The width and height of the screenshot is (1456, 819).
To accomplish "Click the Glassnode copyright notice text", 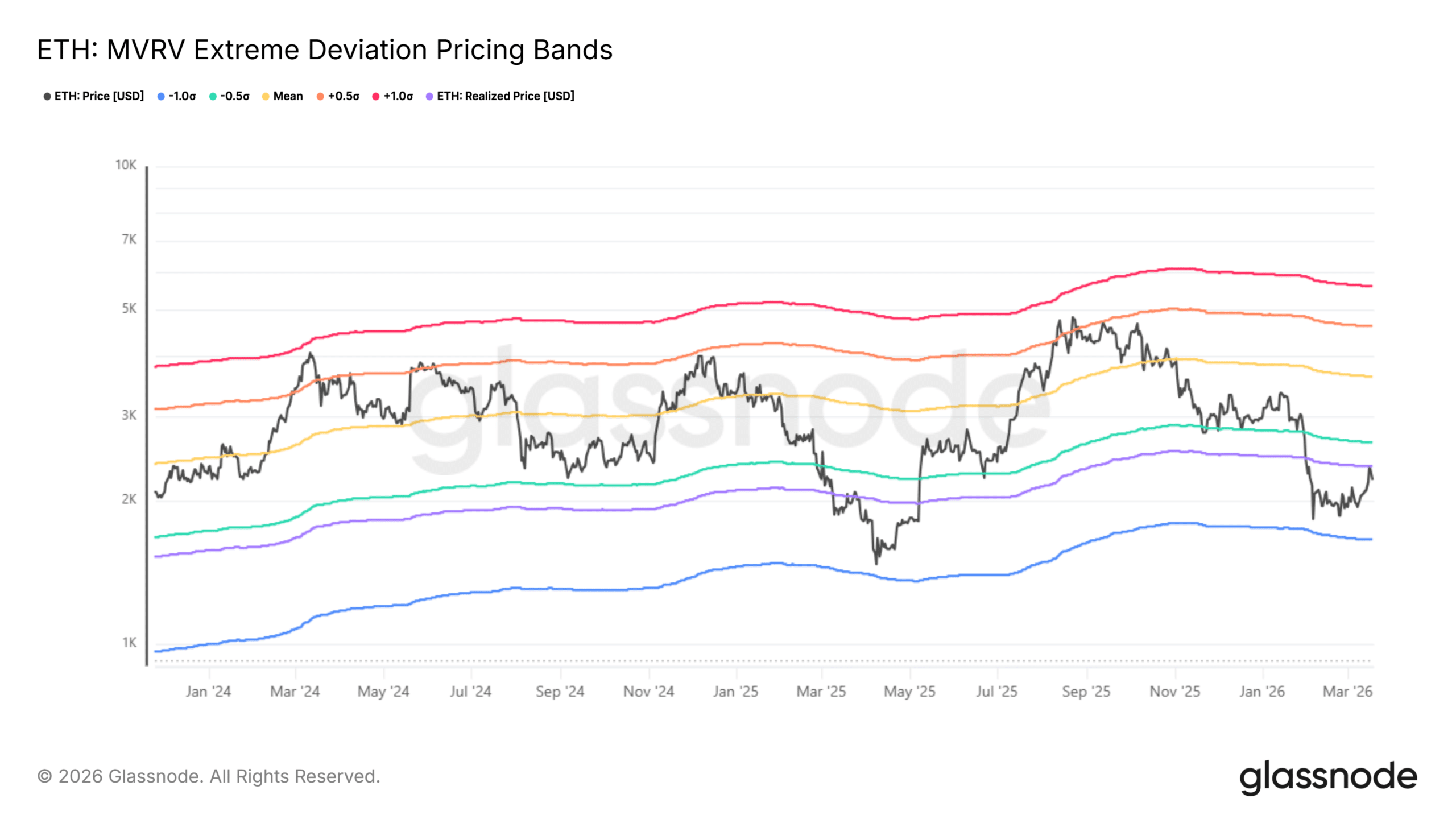I will [x=209, y=776].
